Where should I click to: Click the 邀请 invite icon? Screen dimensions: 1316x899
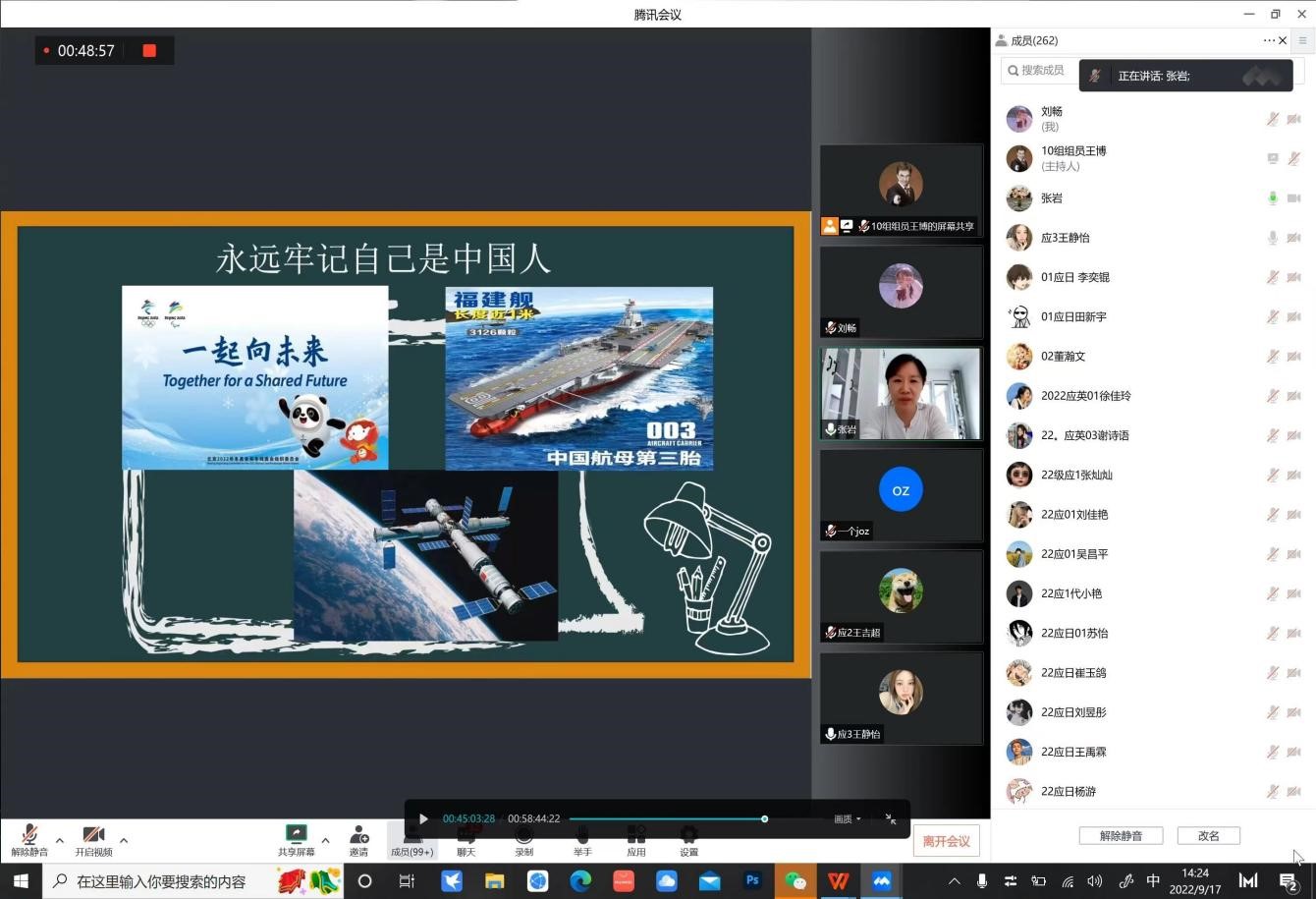tap(358, 834)
